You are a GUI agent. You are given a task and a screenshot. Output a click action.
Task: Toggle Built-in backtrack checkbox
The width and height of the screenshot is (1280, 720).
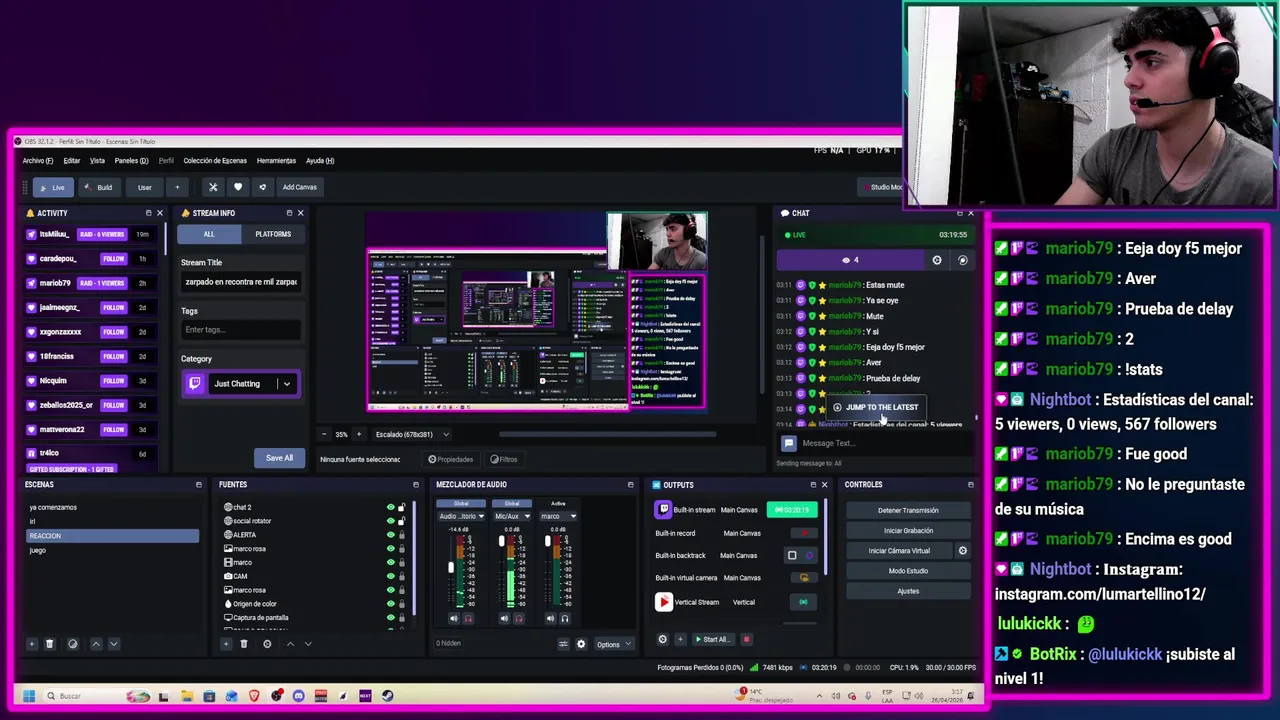coord(792,555)
